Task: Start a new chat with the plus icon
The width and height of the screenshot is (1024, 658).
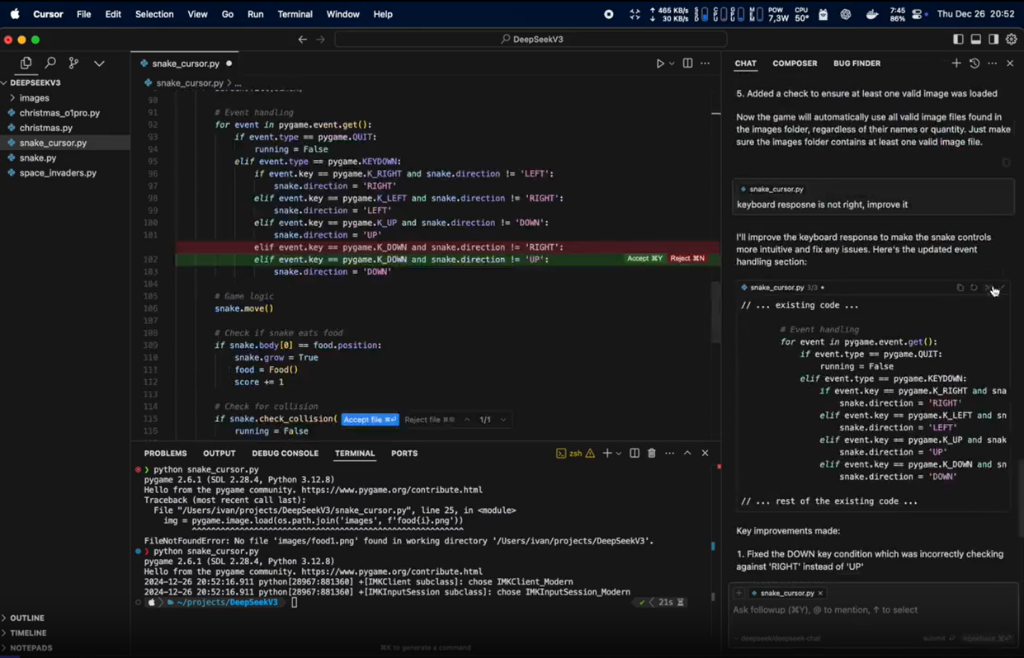Action: click(x=956, y=63)
